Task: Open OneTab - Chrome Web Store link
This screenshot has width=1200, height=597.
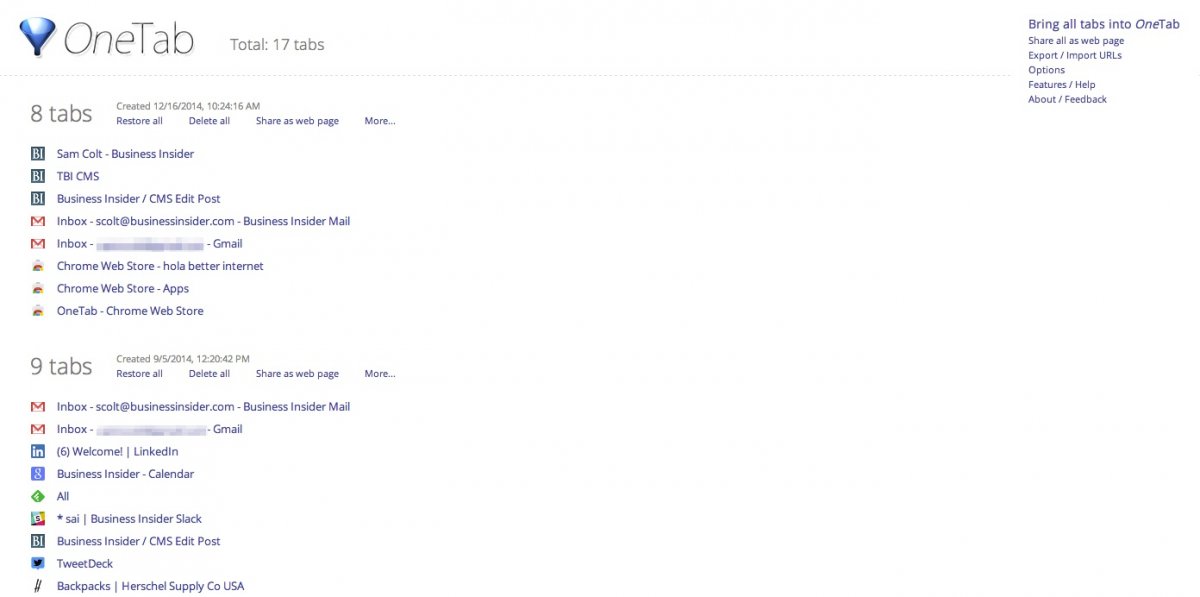Action: tap(130, 311)
